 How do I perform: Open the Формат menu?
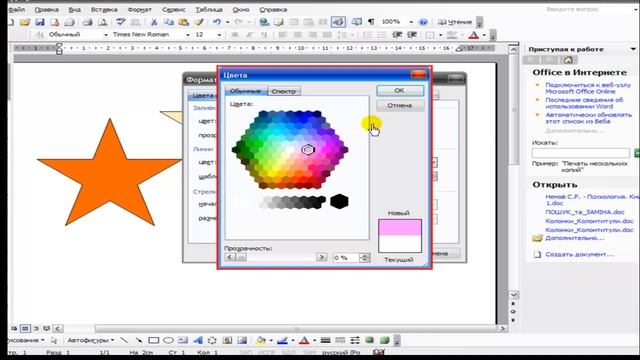click(x=140, y=9)
